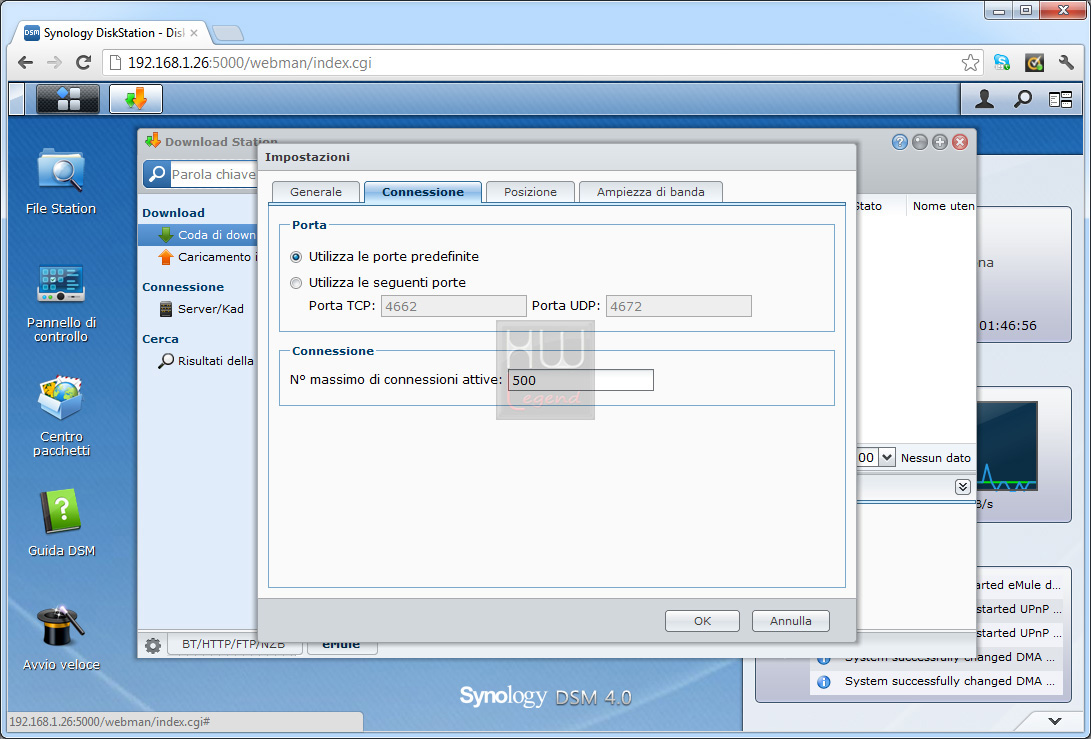The width and height of the screenshot is (1091, 739).
Task: Click Porta UDP input field
Action: point(678,306)
